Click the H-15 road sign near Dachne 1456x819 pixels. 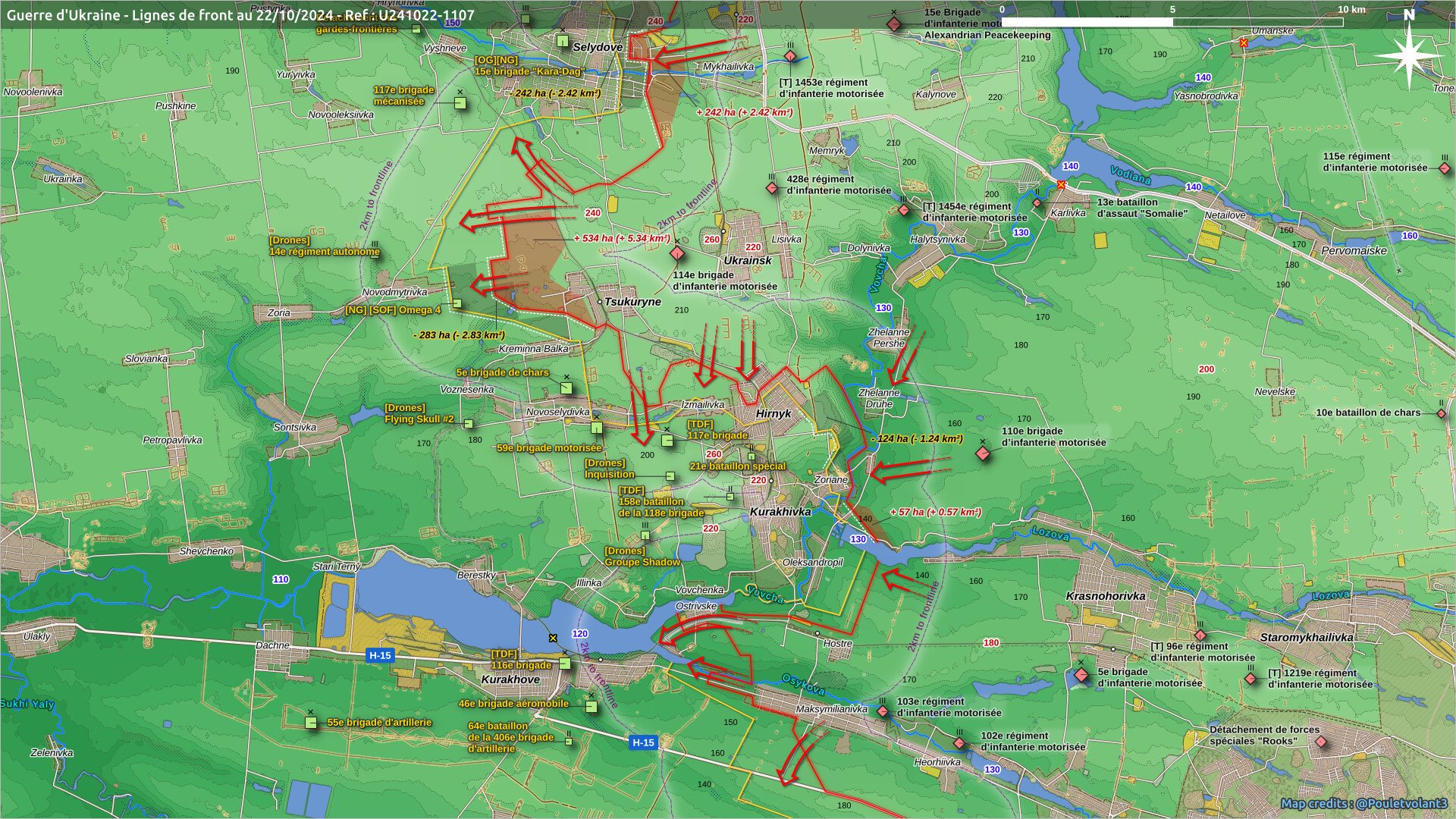(x=380, y=655)
